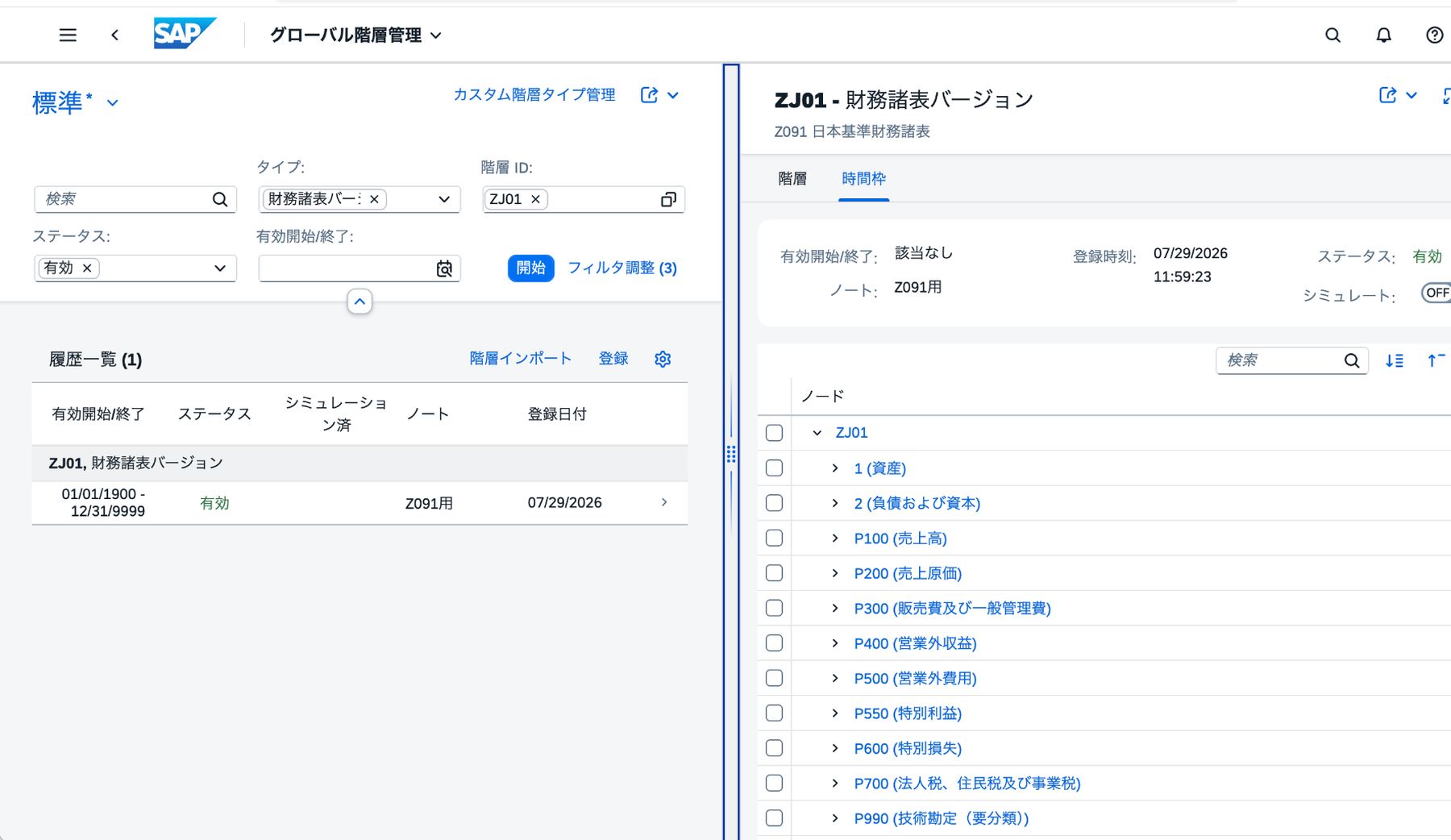Click the share icon in the ZJ01 detail header
The image size is (1451, 840).
click(1387, 95)
